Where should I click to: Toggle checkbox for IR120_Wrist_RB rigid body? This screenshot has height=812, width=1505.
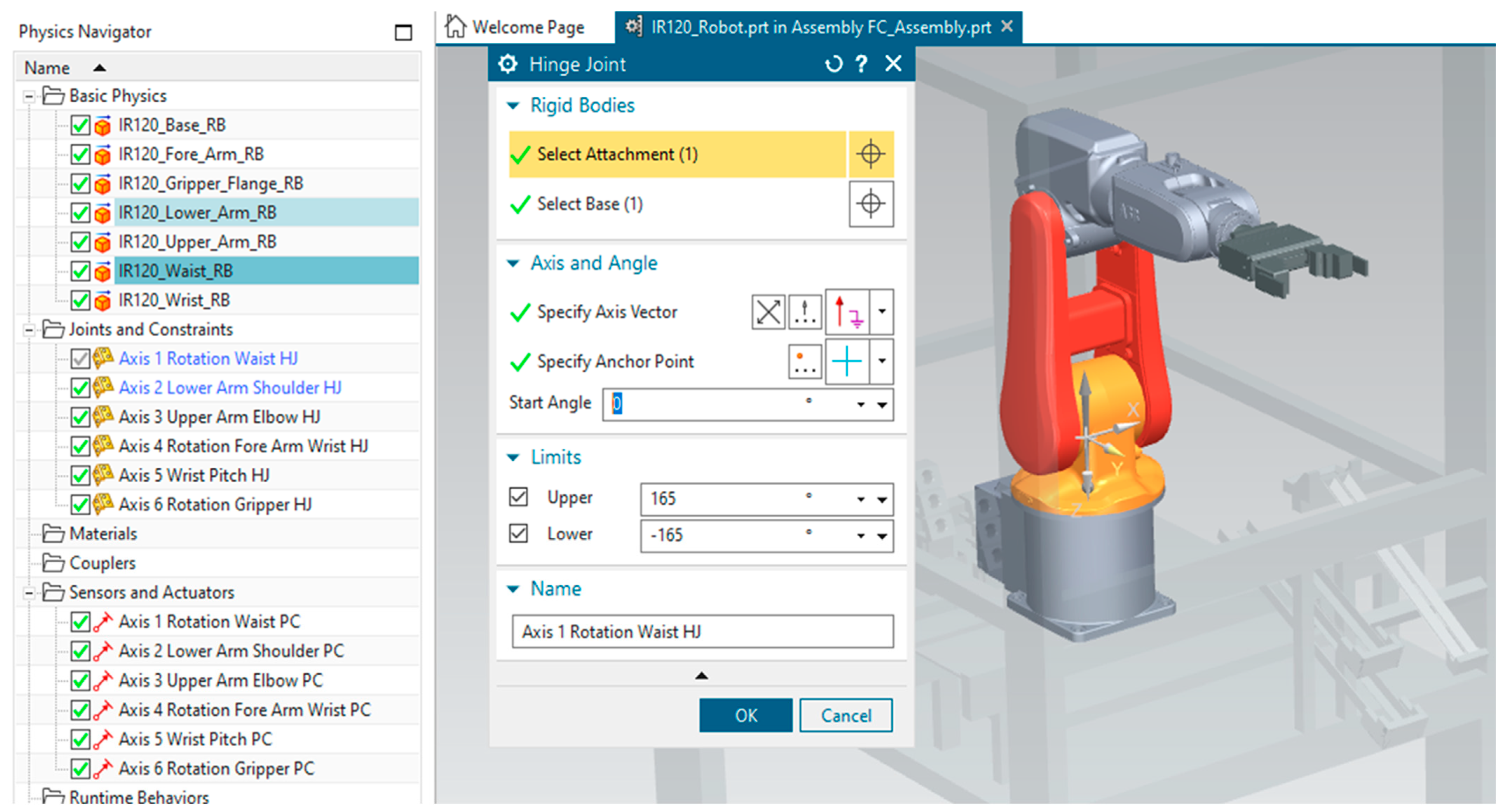80,301
